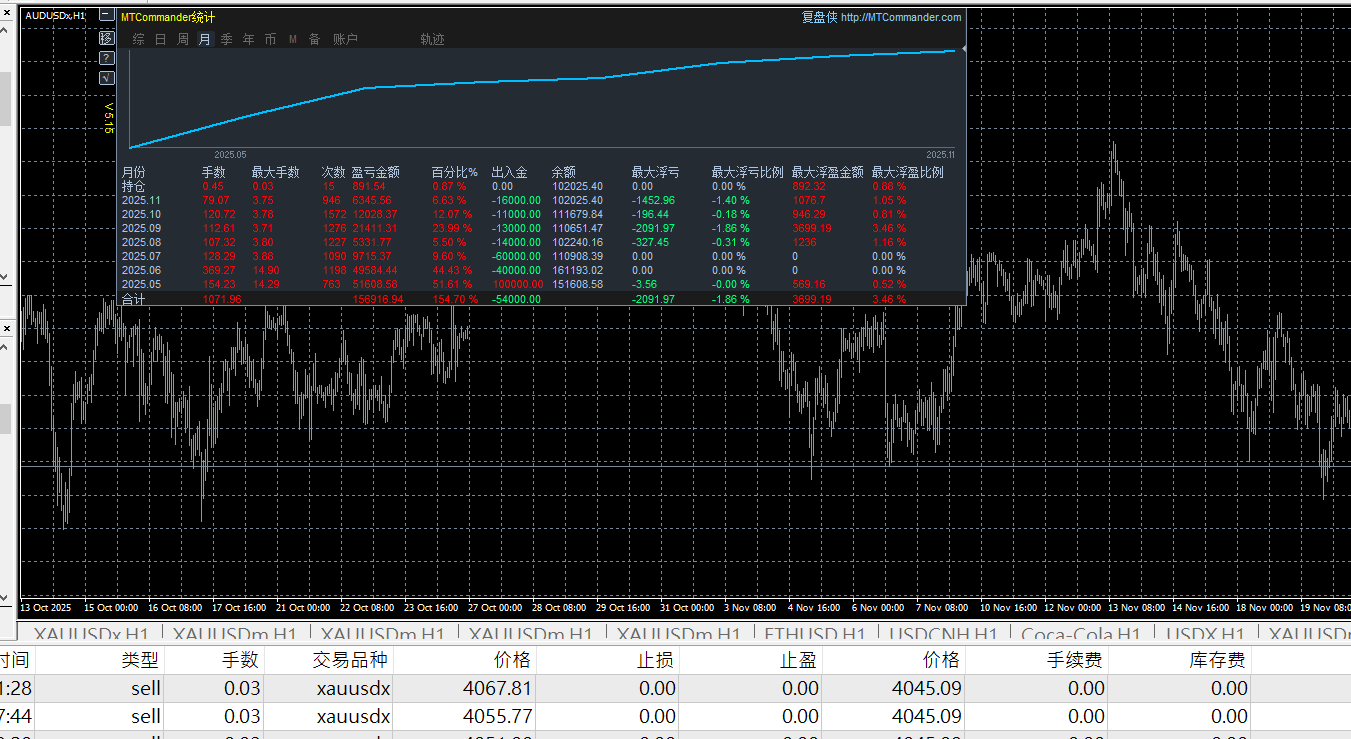Select the sell order priced 4067.81
The image size is (1351, 739).
(675, 688)
